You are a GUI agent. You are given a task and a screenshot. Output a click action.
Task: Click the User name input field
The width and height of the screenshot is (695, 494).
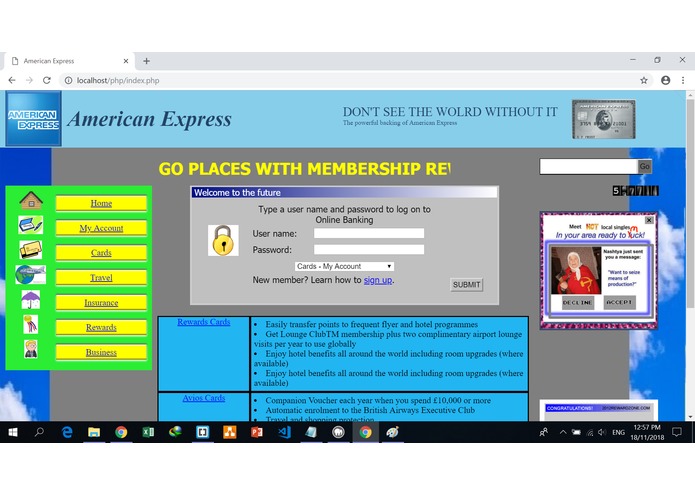click(369, 233)
